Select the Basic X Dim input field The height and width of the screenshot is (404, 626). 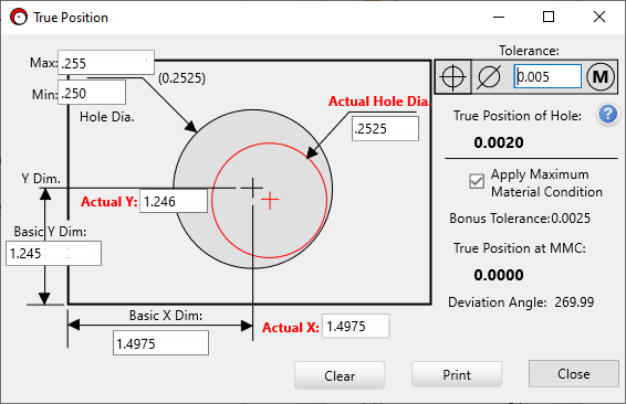tap(161, 343)
